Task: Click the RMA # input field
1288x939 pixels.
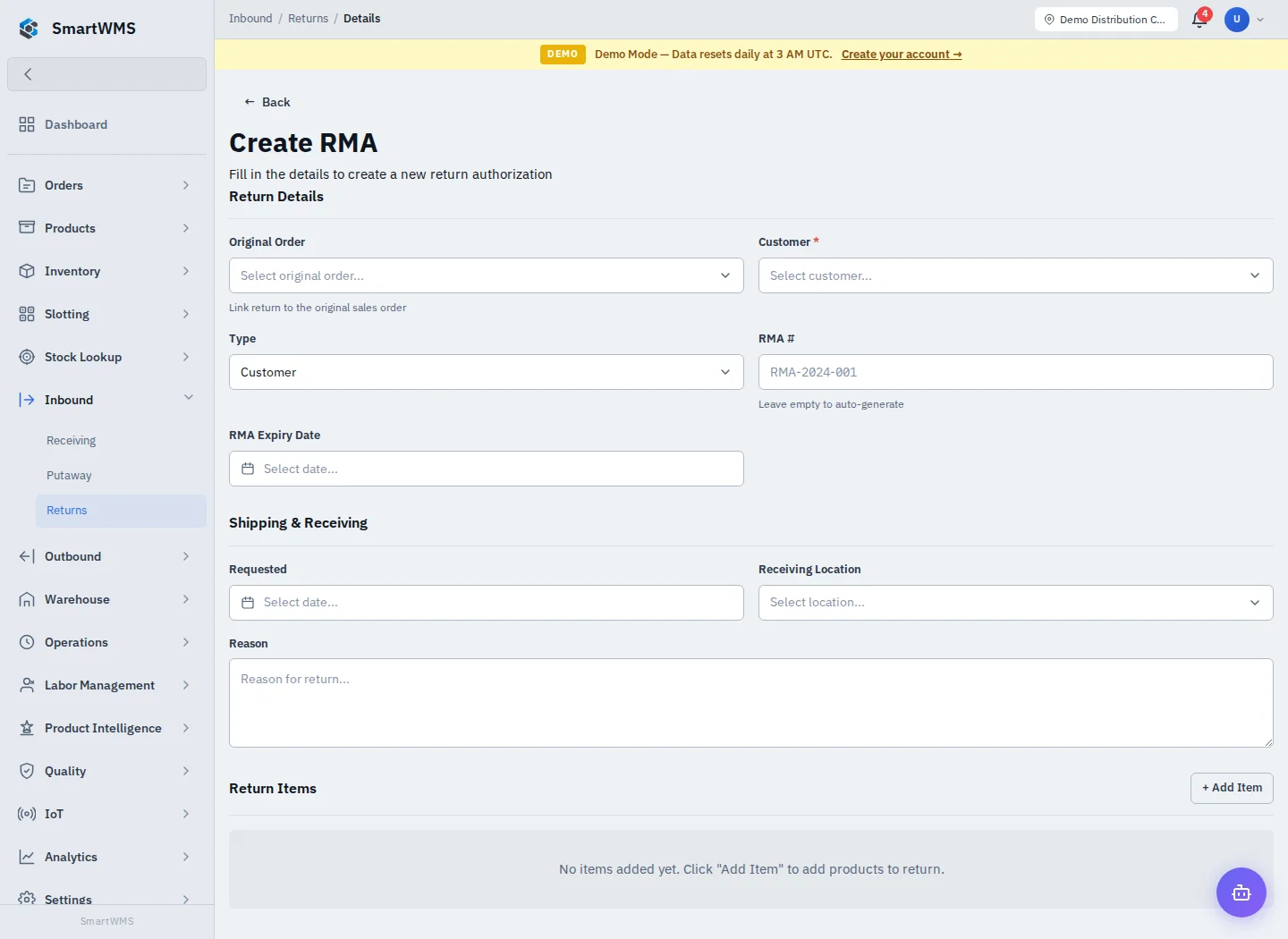Action: click(1016, 372)
